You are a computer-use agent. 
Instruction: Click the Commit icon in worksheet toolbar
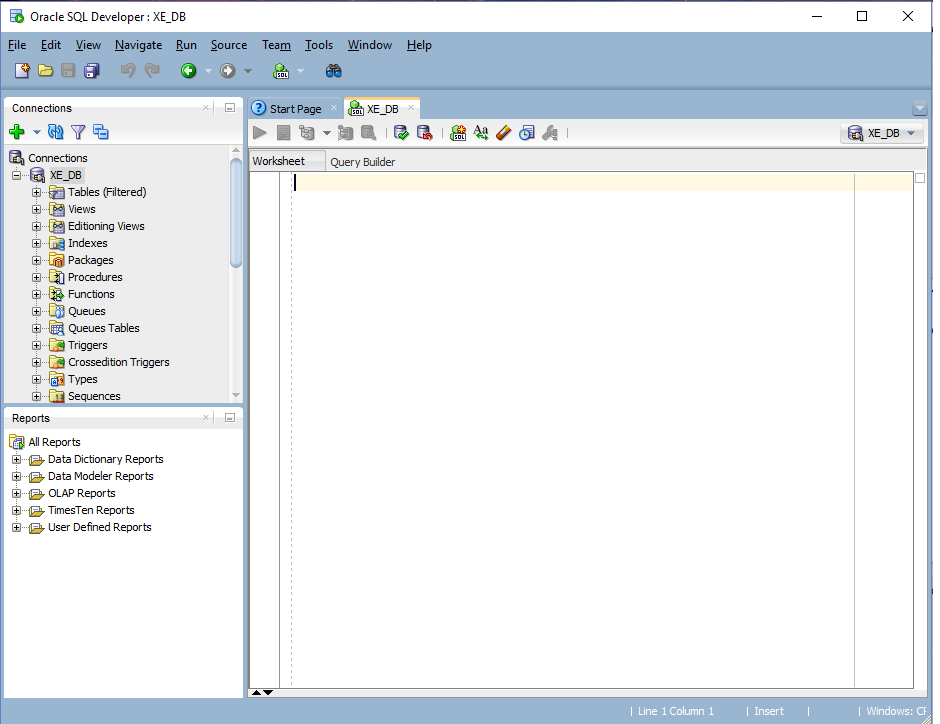(402, 133)
